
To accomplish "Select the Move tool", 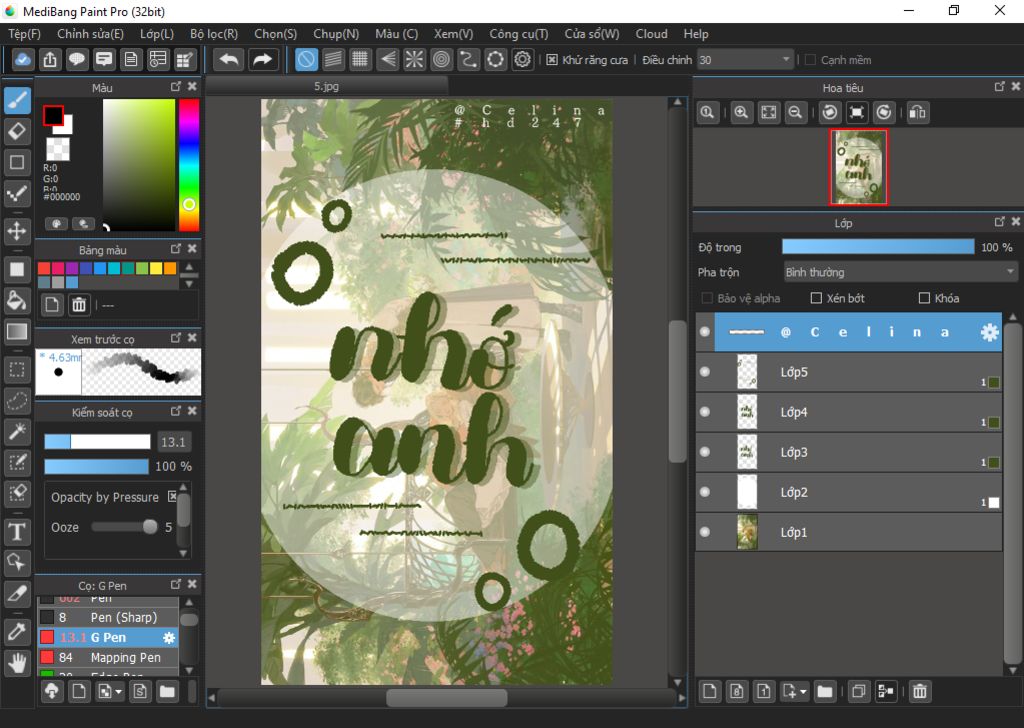I will pos(17,232).
